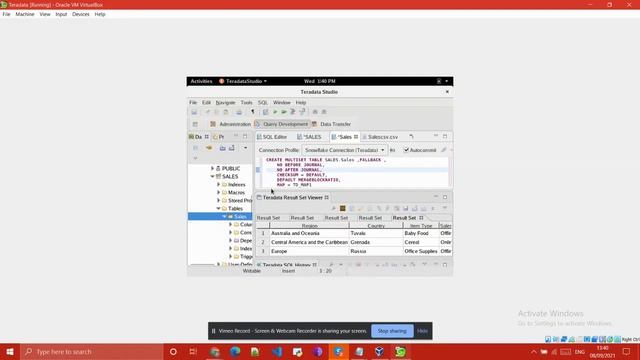Expand the Triggers folder under Sales table

tap(230, 256)
